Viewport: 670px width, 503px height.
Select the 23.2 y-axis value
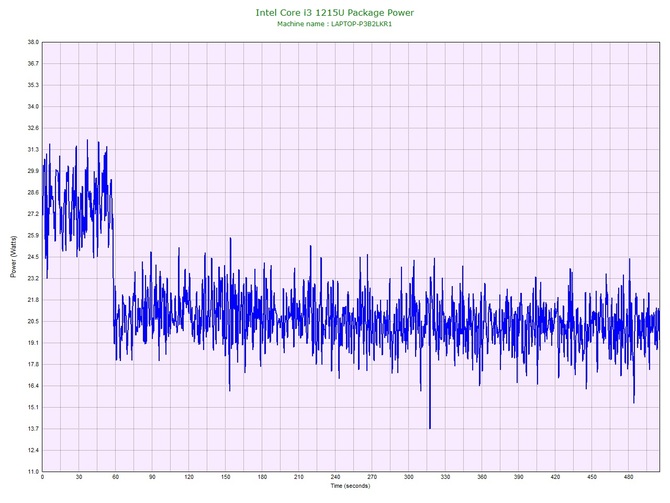pyautogui.click(x=33, y=278)
